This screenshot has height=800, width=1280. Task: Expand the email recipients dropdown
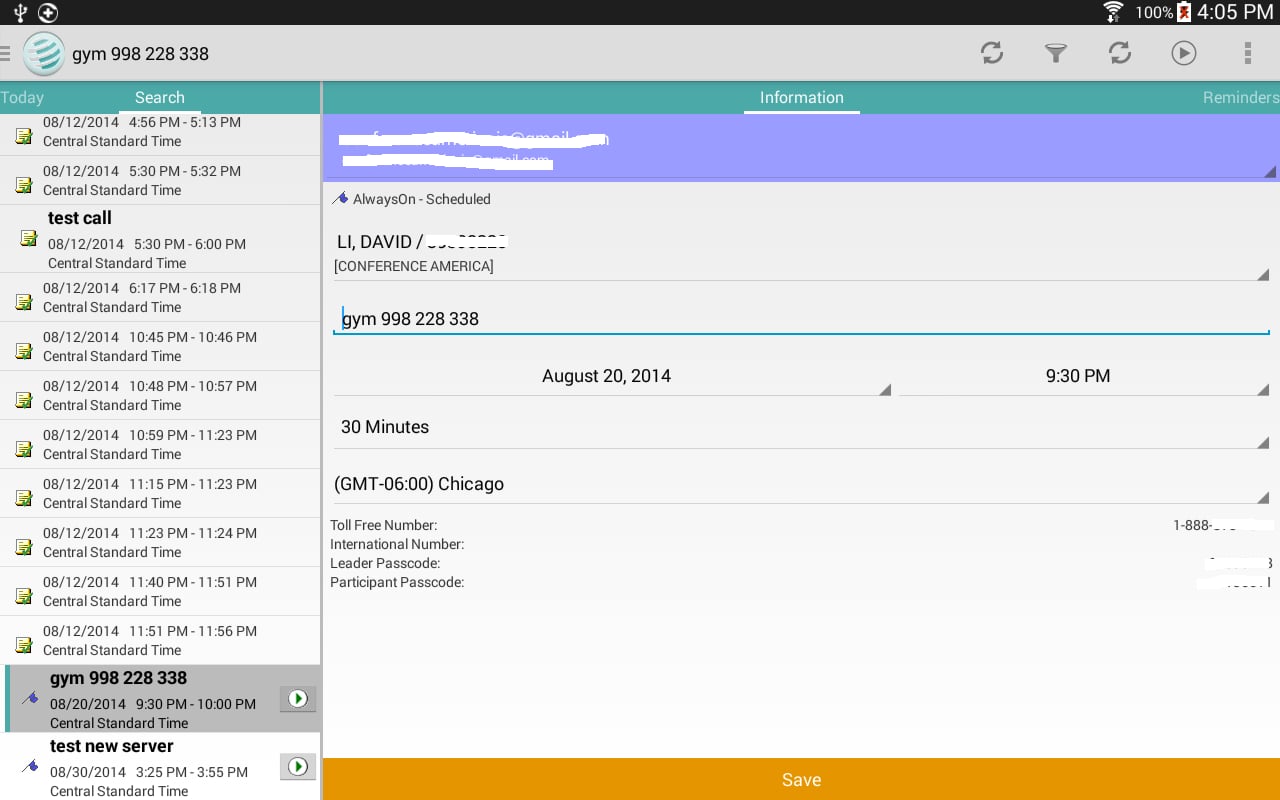tap(802, 148)
